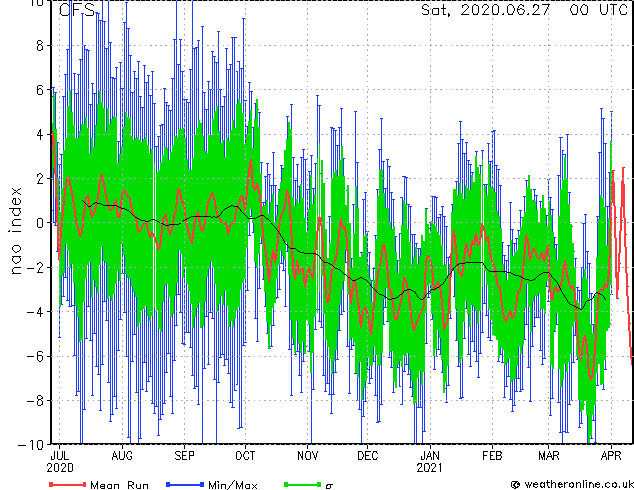
Task: Click the blue Min/Max legend line
Action: point(185,484)
